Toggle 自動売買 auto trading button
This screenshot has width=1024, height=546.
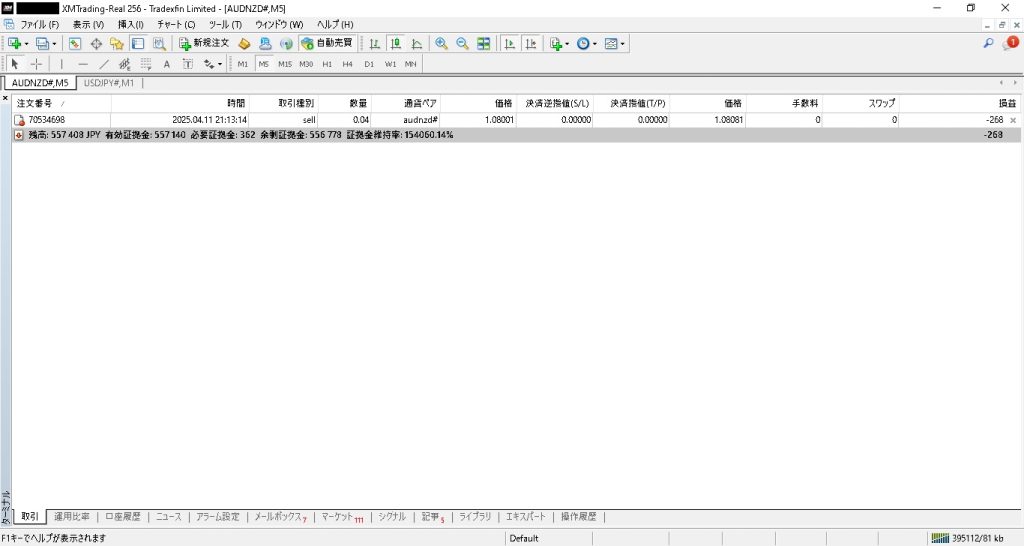point(326,44)
